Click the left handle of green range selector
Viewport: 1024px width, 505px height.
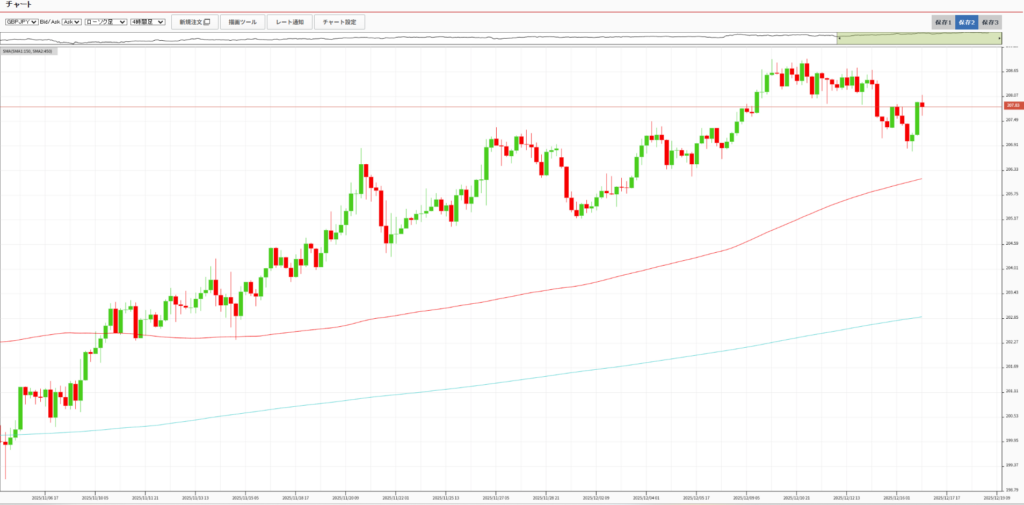pyautogui.click(x=838, y=38)
